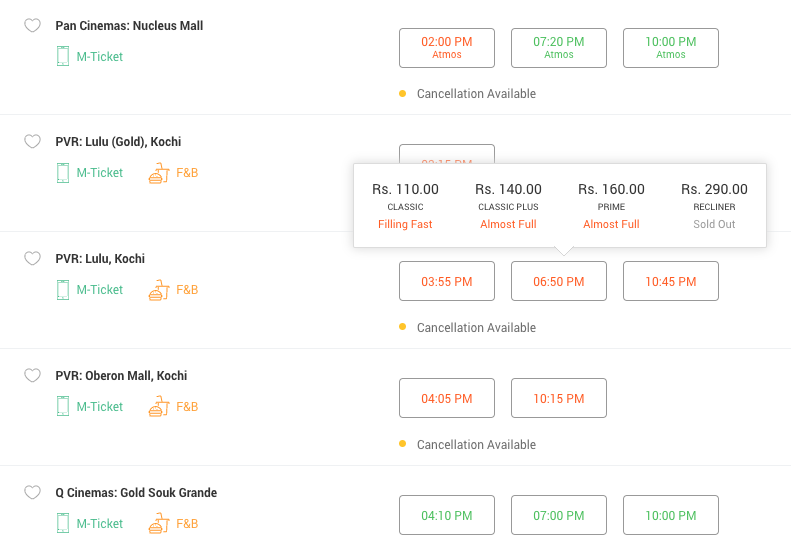791x553 pixels.
Task: Click heart icon beside PVR: Lulu, Kochi
Action: [32, 259]
